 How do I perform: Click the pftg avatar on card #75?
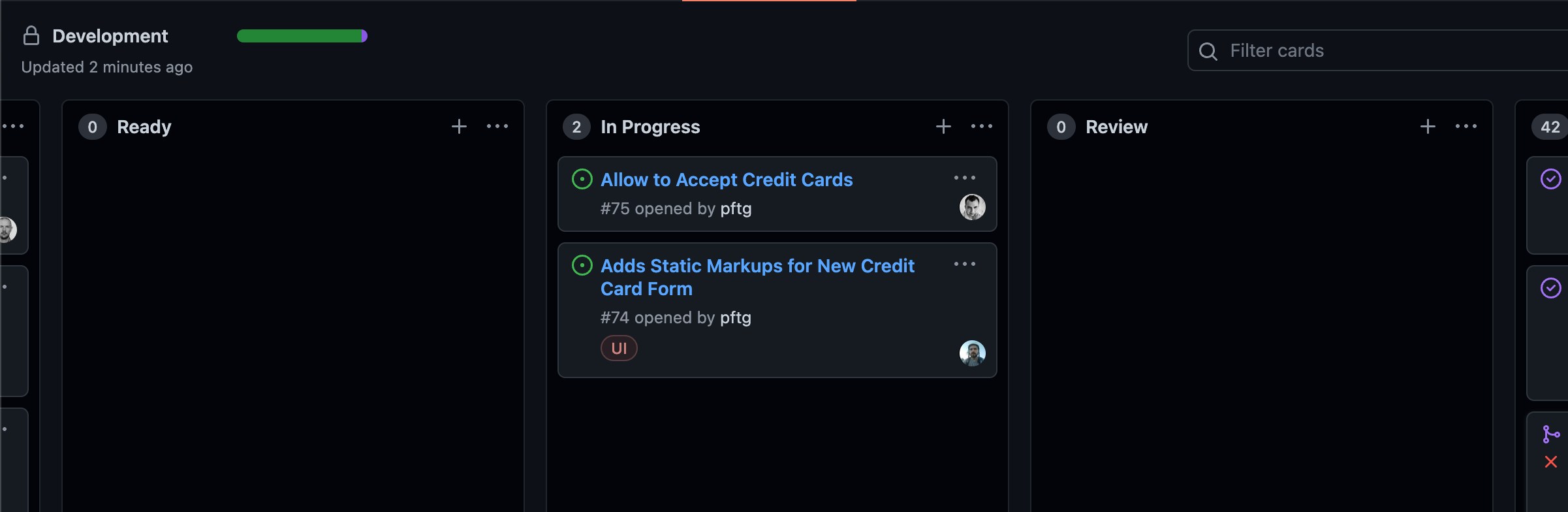pyautogui.click(x=973, y=206)
